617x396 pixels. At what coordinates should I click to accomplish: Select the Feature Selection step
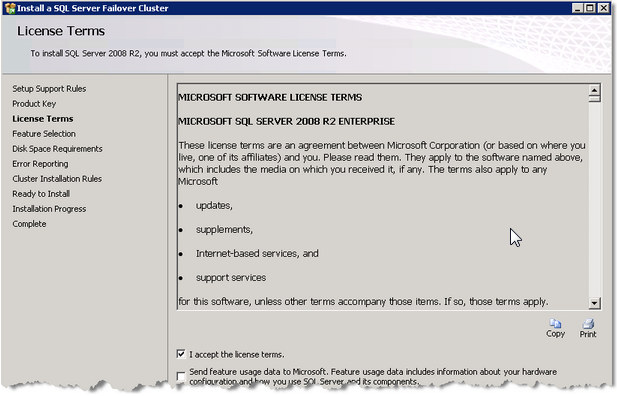tap(44, 134)
